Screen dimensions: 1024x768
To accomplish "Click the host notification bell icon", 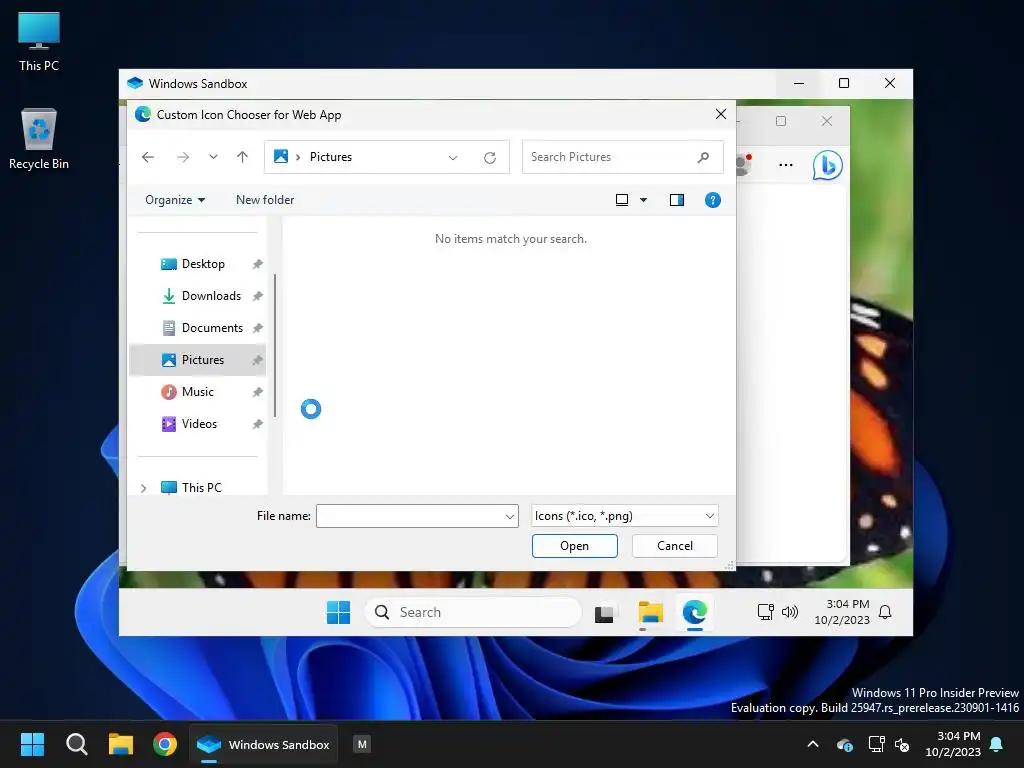I will click(x=997, y=744).
